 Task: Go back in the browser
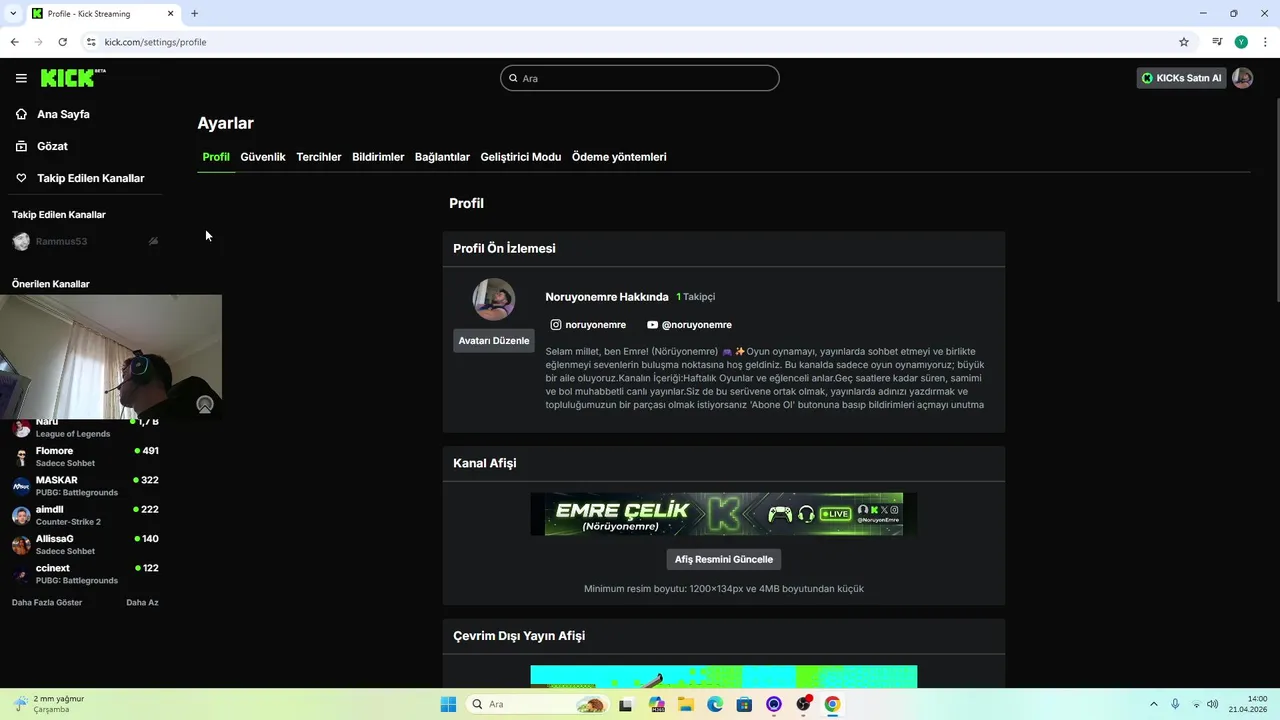point(14,42)
